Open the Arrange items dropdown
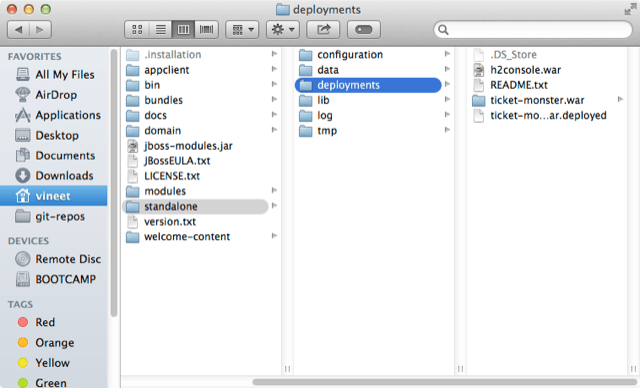 click(242, 30)
